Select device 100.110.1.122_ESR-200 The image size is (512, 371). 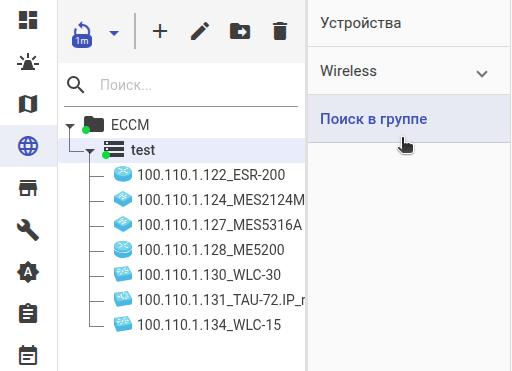(x=211, y=175)
